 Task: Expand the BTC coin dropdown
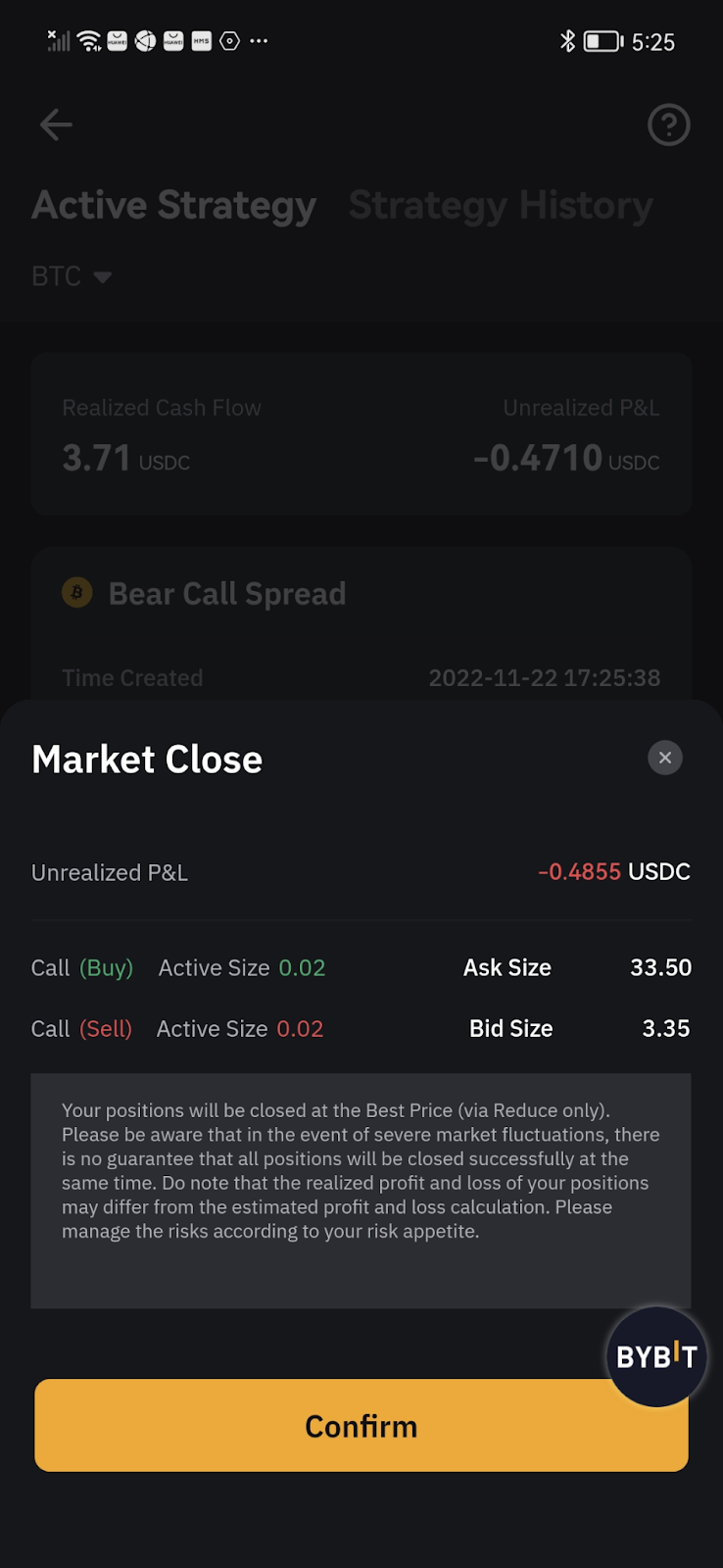(x=72, y=276)
